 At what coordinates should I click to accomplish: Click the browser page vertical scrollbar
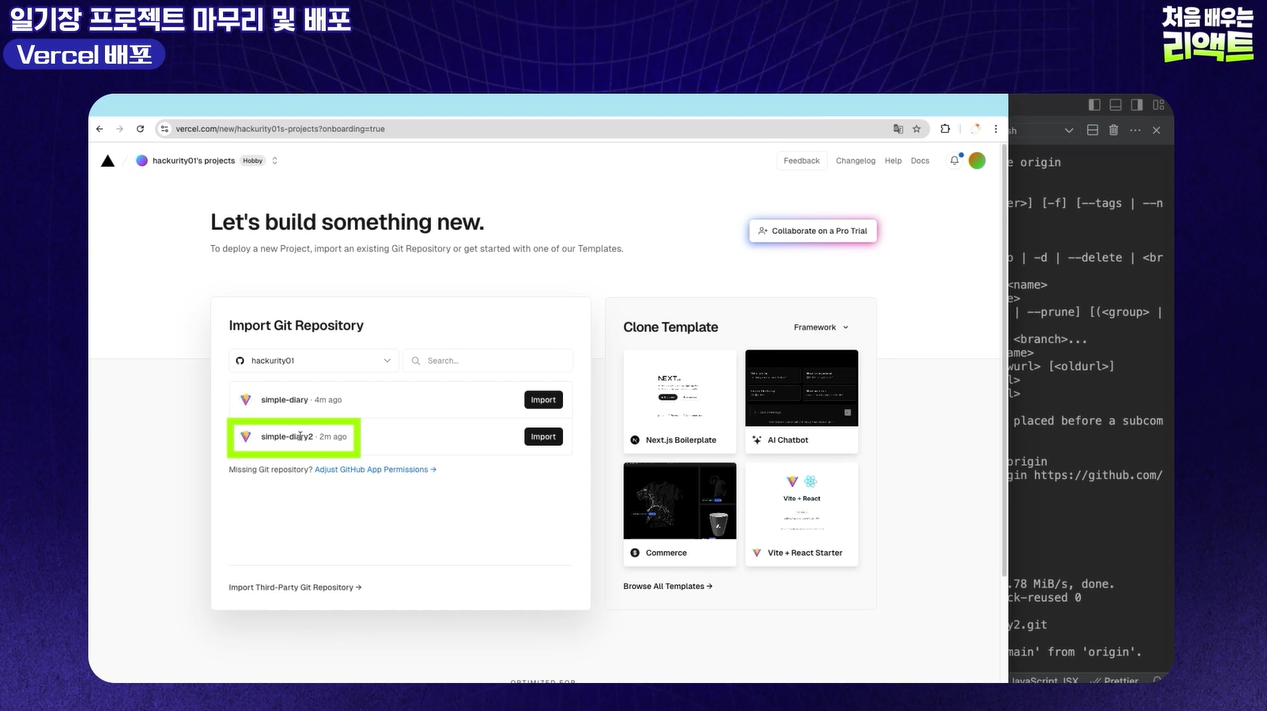1005,360
